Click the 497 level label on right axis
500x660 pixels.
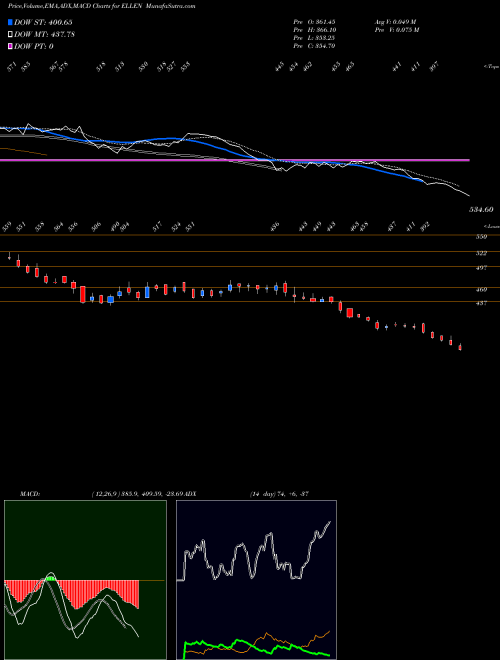tap(481, 268)
